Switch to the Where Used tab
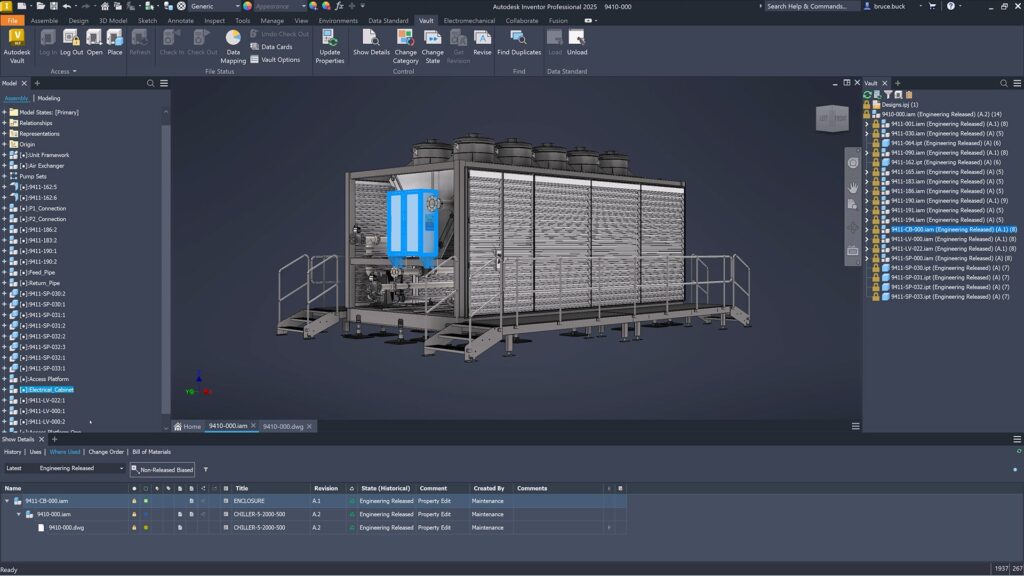Image resolution: width=1024 pixels, height=576 pixels. pyautogui.click(x=63, y=451)
